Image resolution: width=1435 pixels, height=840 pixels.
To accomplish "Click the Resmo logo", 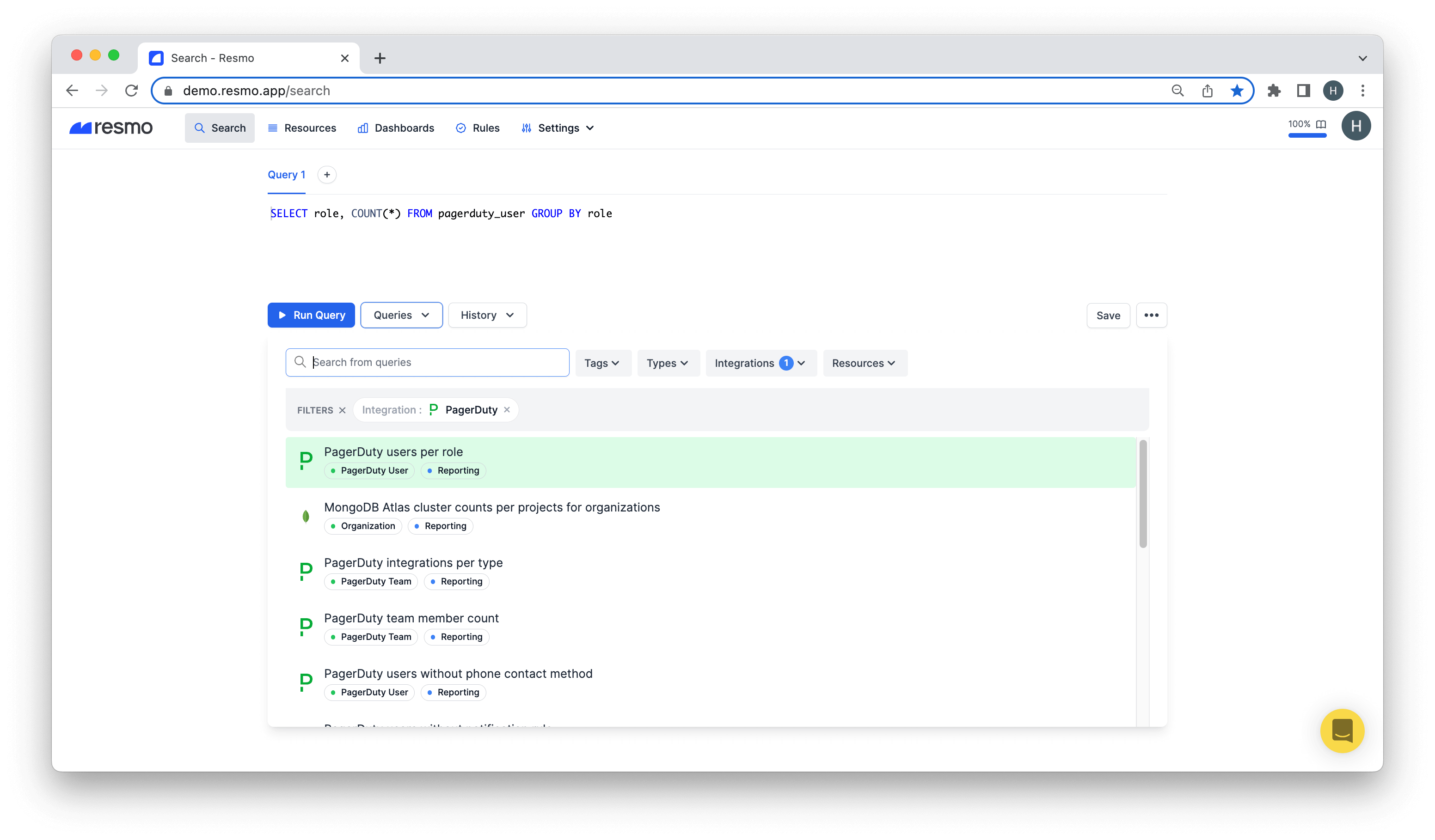I will [111, 128].
